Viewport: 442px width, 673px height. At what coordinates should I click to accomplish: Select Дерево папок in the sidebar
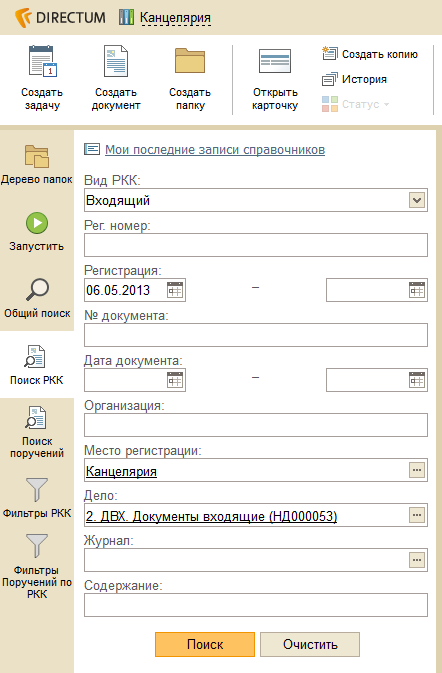36,164
